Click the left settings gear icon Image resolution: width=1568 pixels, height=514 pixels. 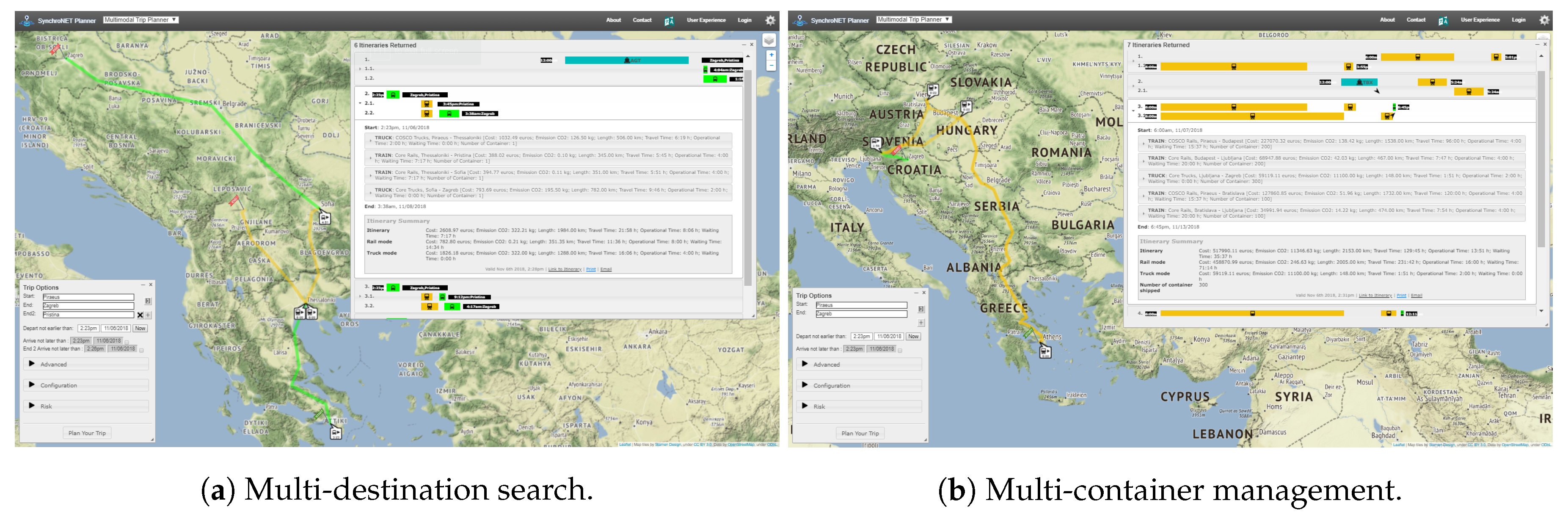coord(770,20)
